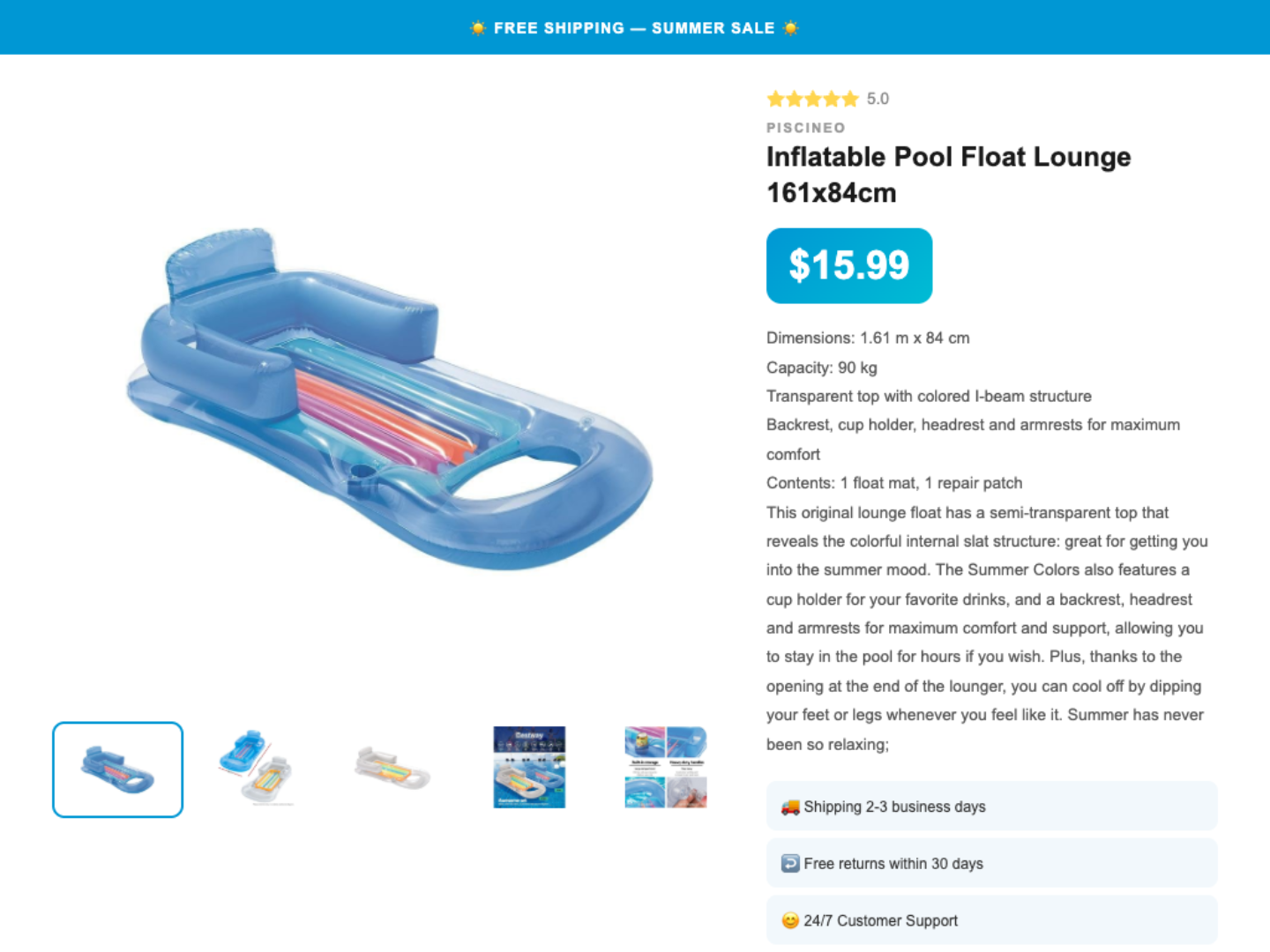The height and width of the screenshot is (952, 1270).
Task: Click the $15.99 price badge
Action: [x=848, y=265]
